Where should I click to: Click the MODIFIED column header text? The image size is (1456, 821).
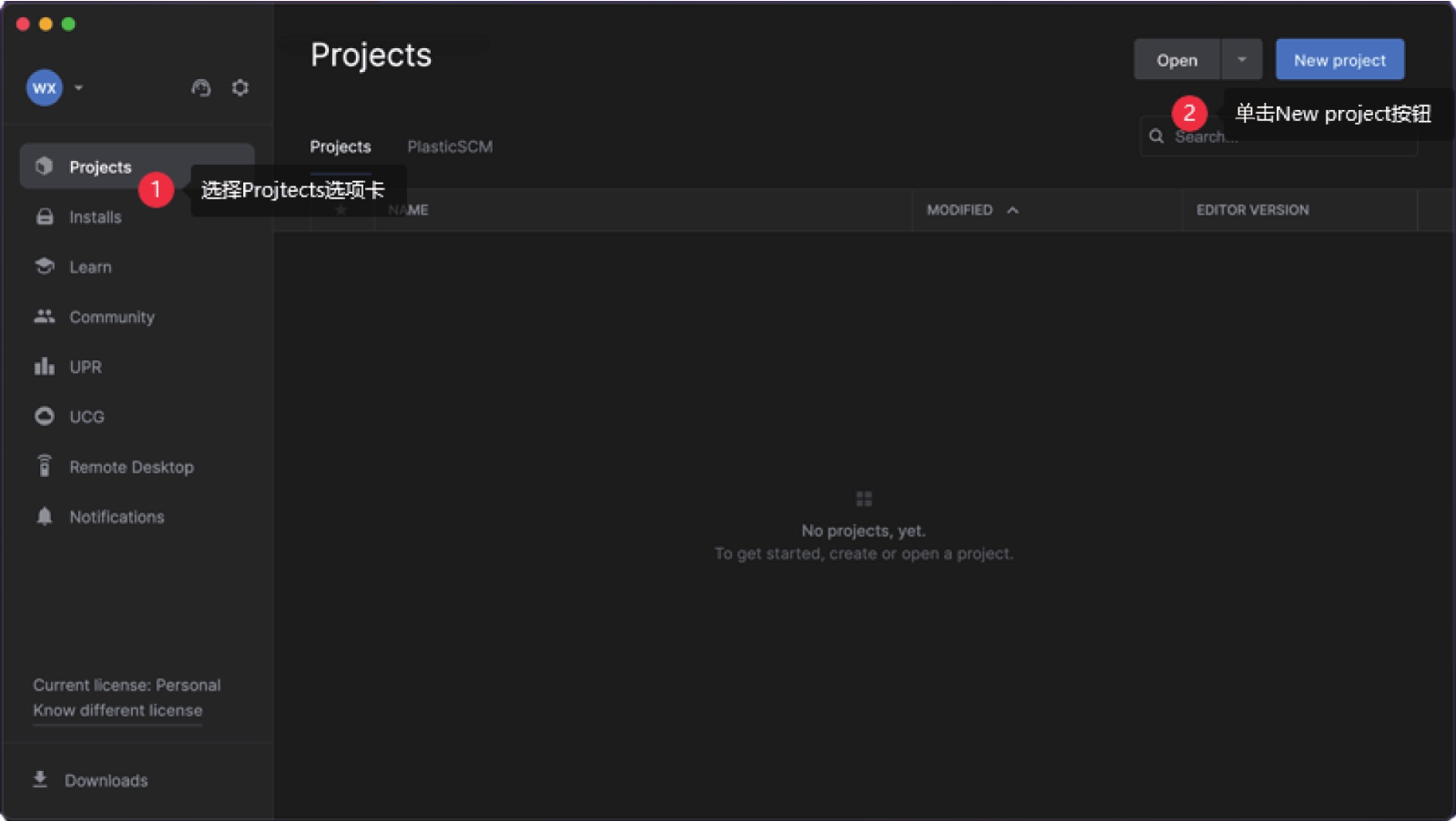959,209
